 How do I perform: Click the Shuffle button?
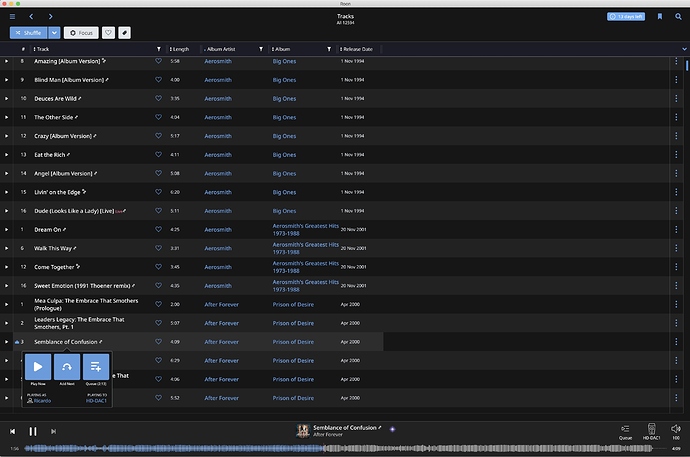[x=29, y=33]
